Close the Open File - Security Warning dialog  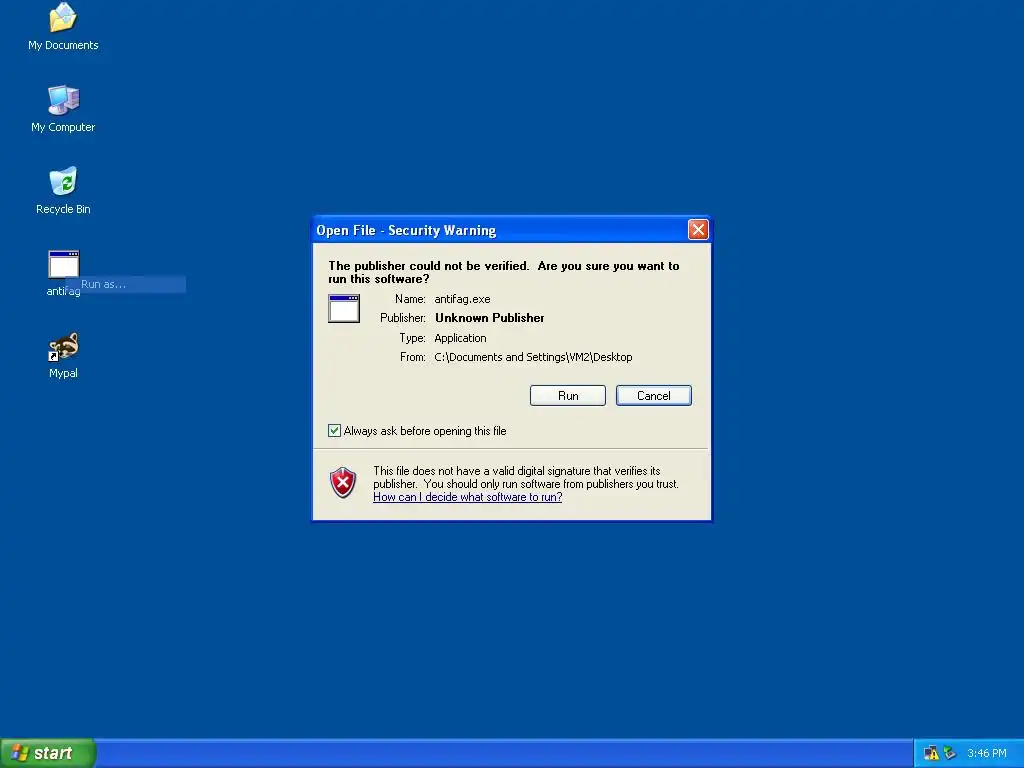(x=698, y=230)
